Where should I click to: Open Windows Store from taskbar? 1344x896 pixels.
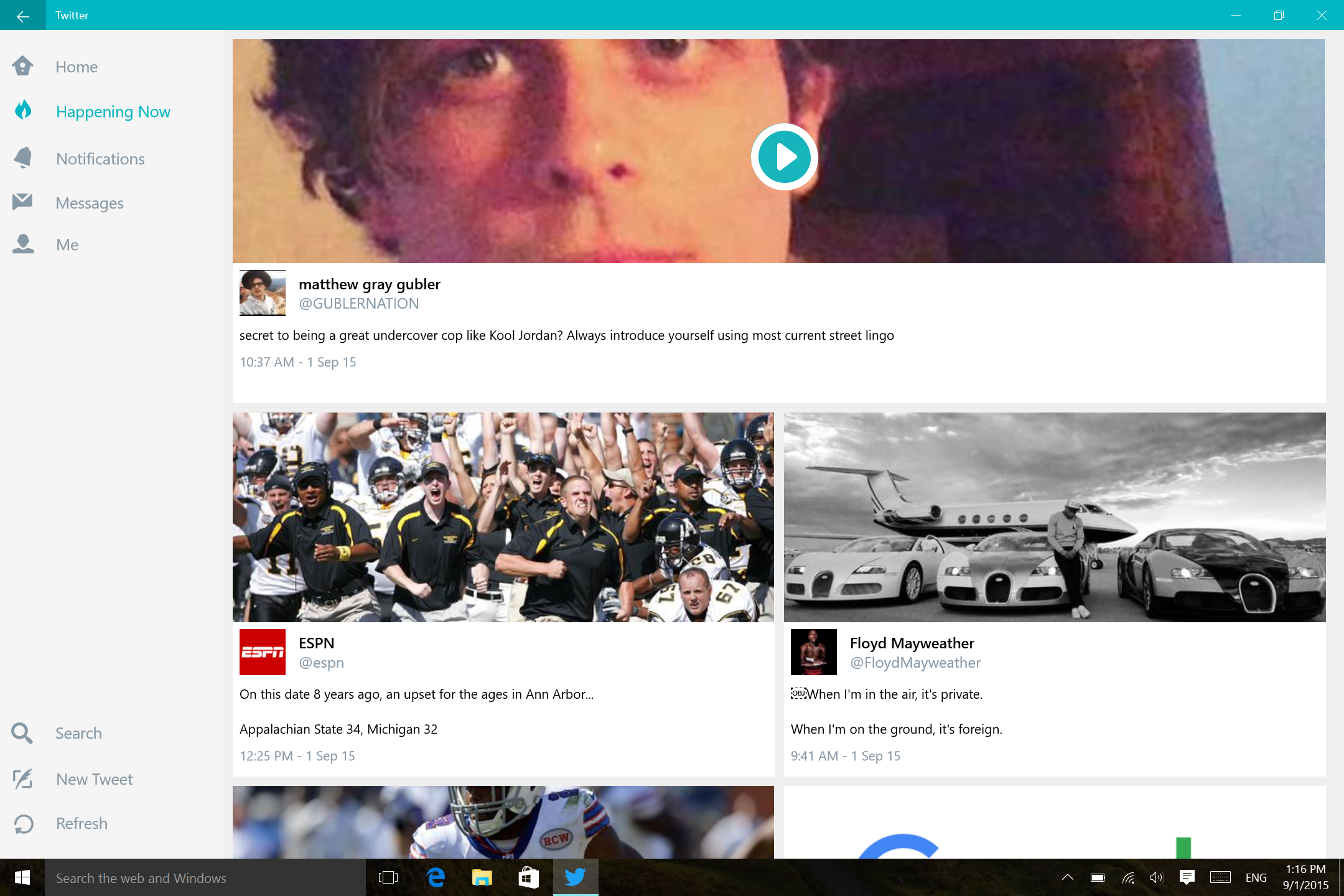529,877
